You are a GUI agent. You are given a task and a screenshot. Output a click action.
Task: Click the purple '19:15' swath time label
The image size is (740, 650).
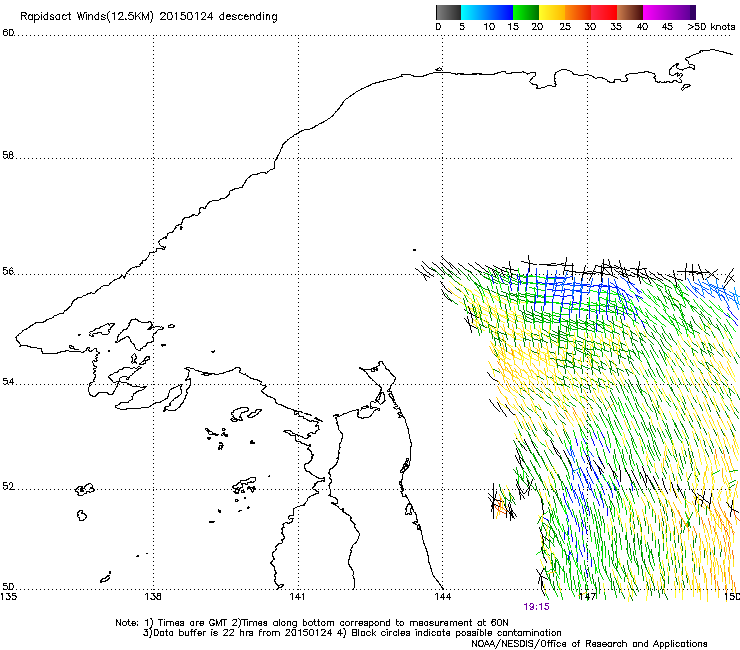(x=536, y=607)
